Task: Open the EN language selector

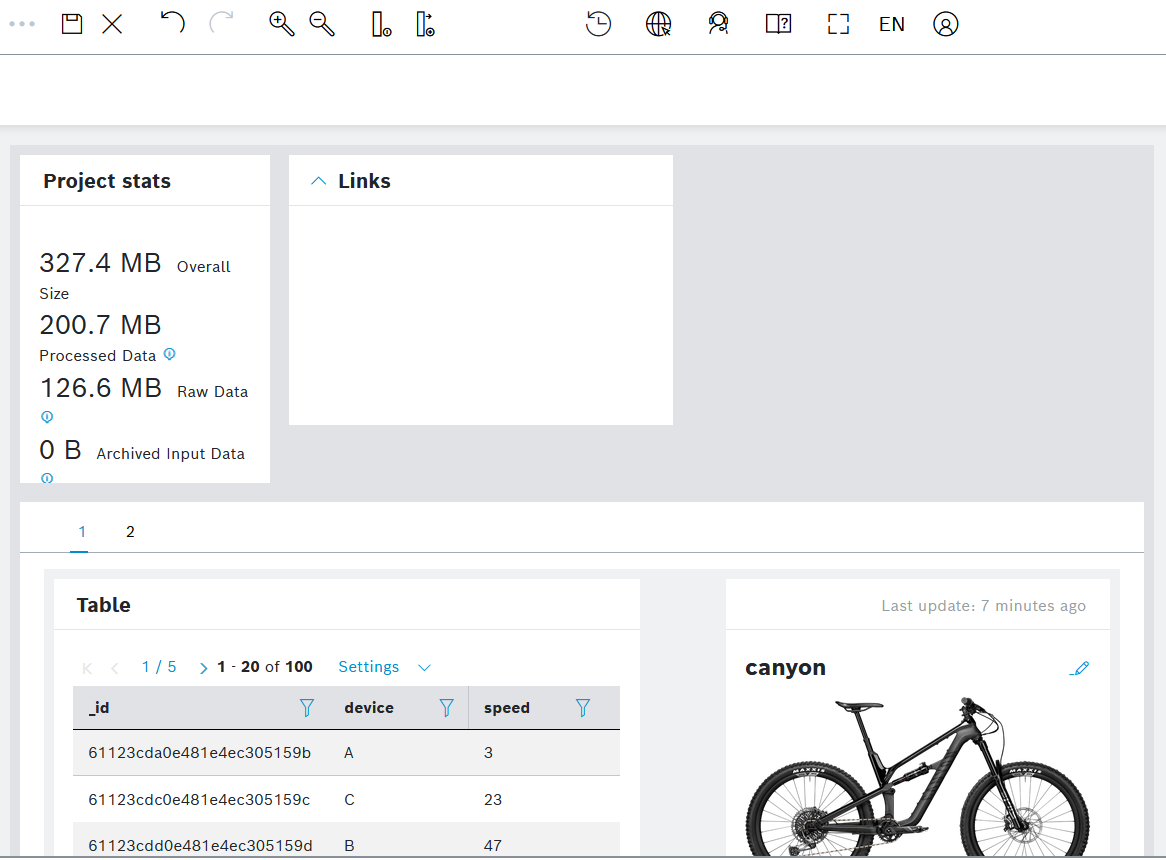Action: pyautogui.click(x=891, y=24)
